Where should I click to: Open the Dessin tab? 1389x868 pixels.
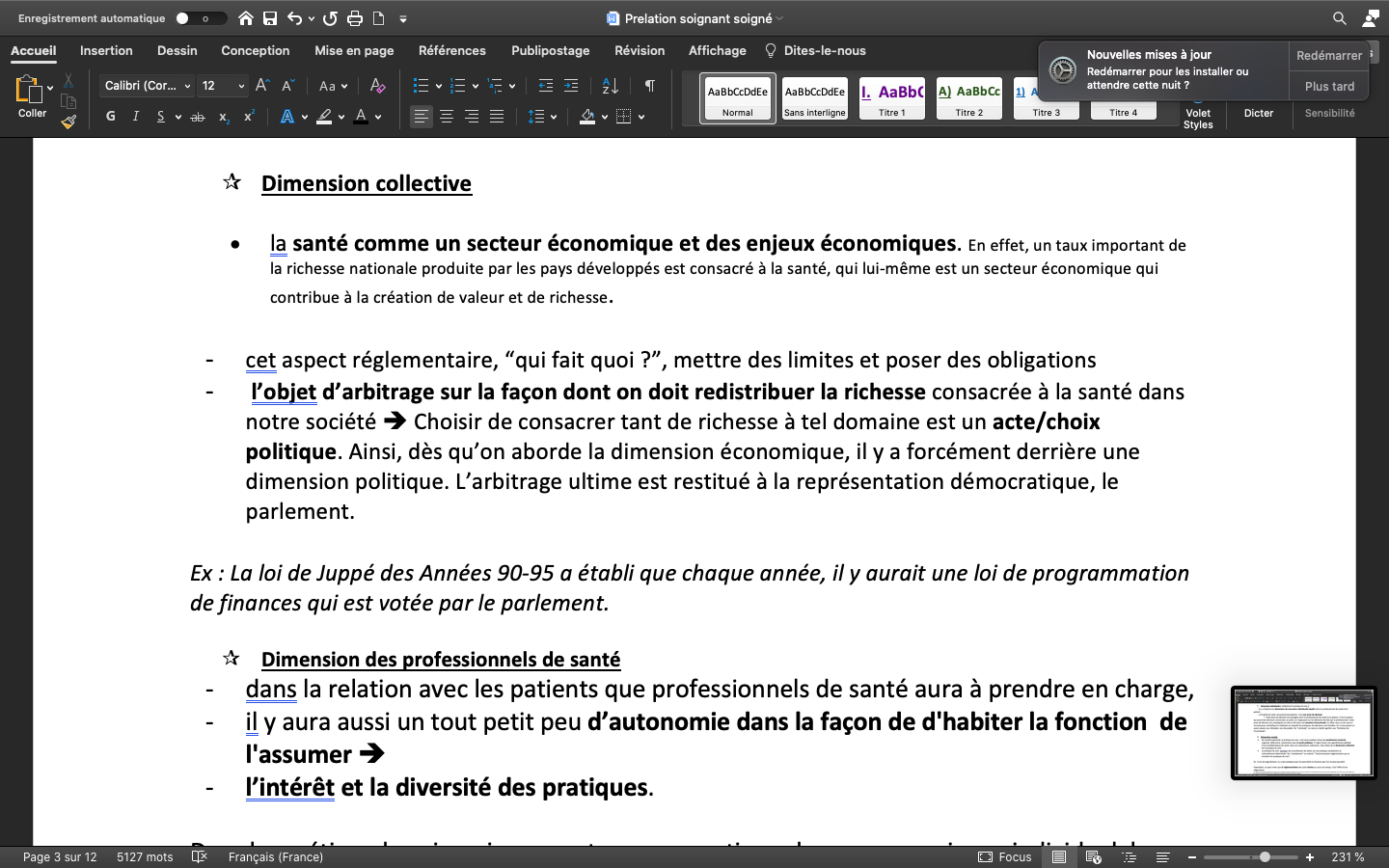(x=177, y=50)
